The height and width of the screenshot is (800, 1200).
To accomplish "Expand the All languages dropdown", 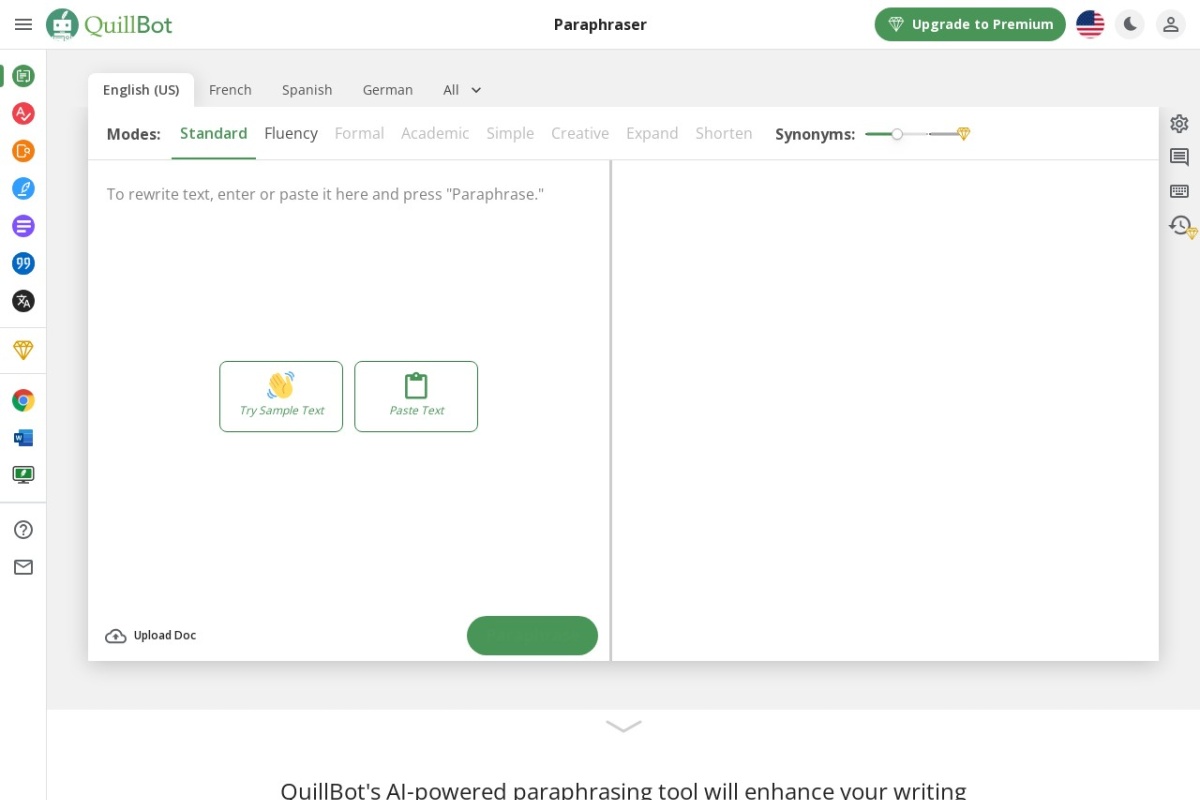I will [462, 90].
